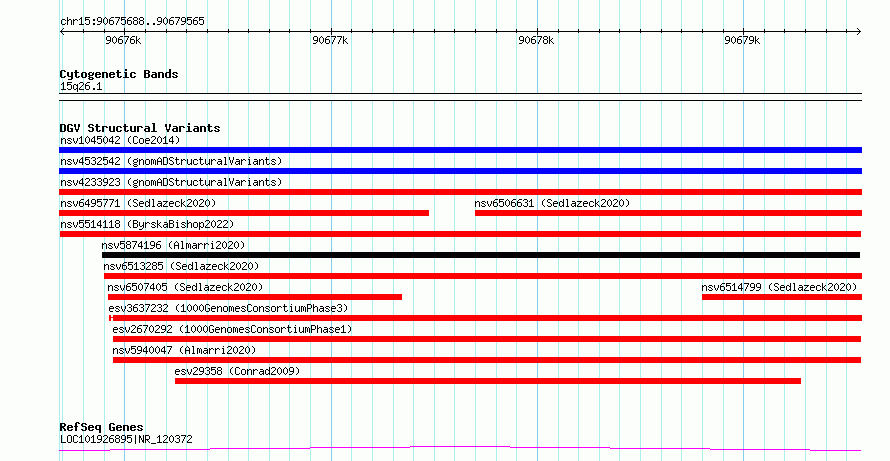Click the 90678k ruler tick label
890x461 pixels.
point(536,40)
